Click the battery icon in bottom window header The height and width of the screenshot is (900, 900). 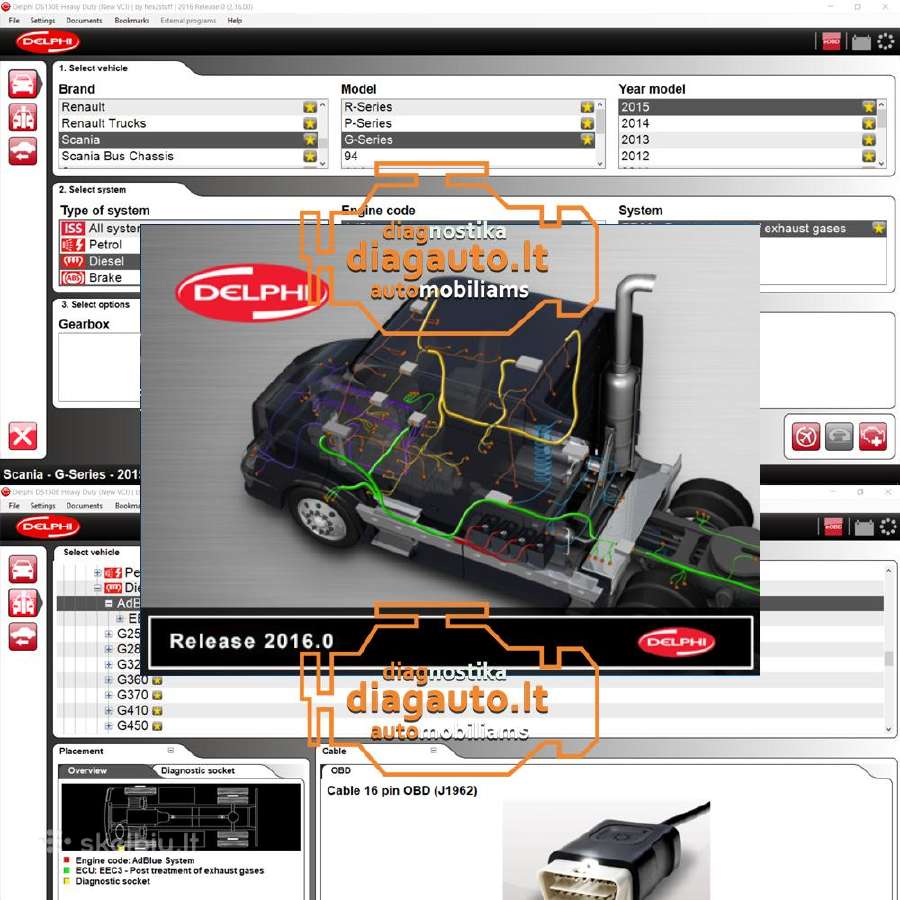864,527
